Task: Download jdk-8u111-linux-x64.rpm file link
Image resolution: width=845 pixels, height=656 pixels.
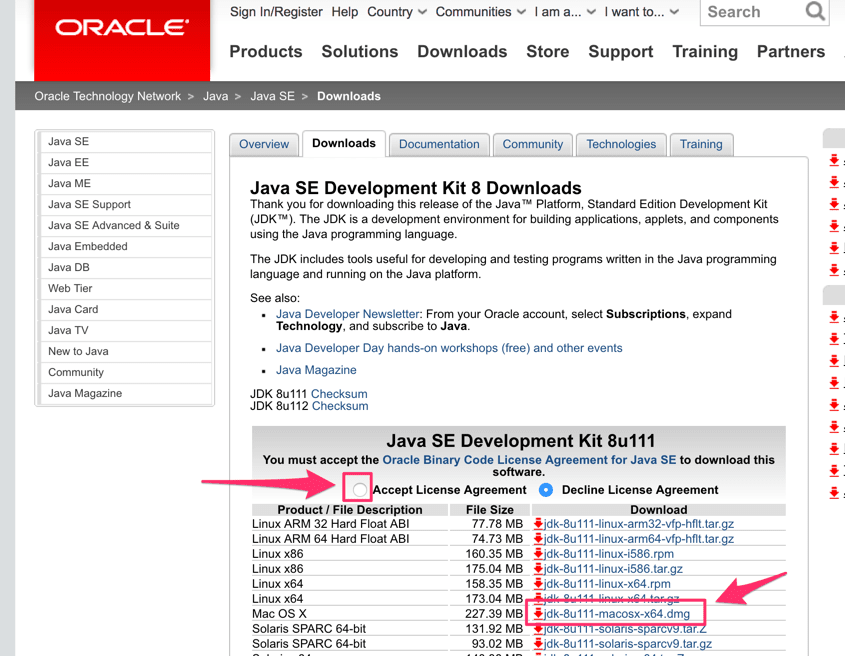Action: [607, 584]
